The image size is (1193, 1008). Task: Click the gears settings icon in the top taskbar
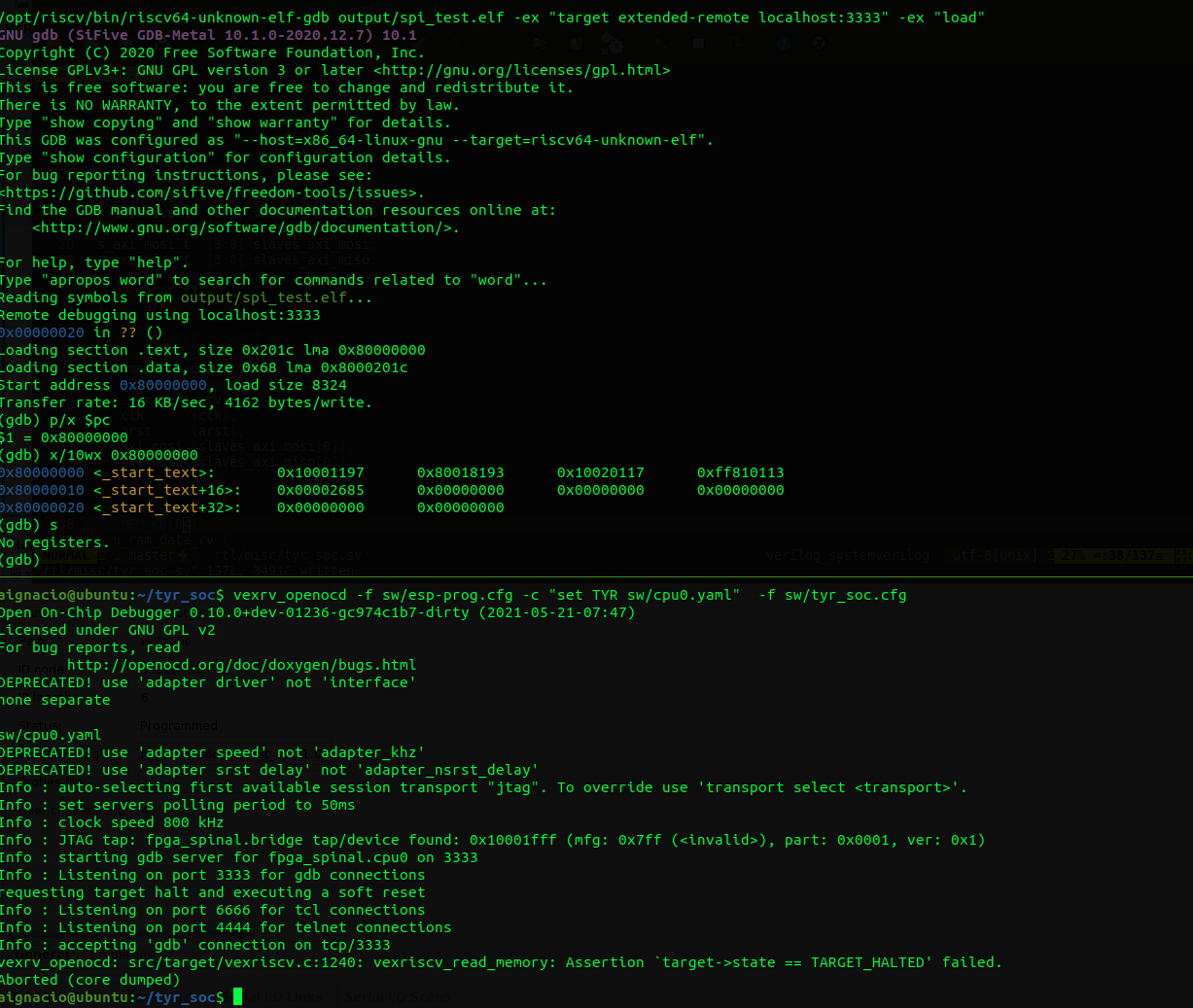click(613, 44)
